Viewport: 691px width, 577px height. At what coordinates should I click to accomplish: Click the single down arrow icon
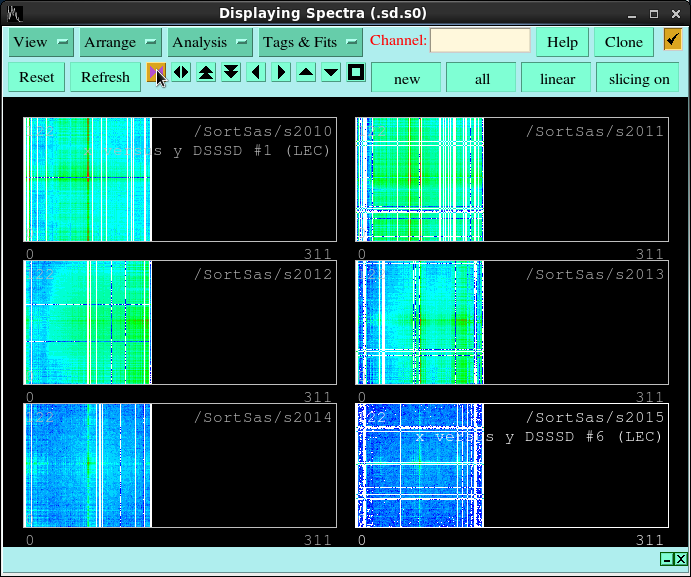(331, 73)
